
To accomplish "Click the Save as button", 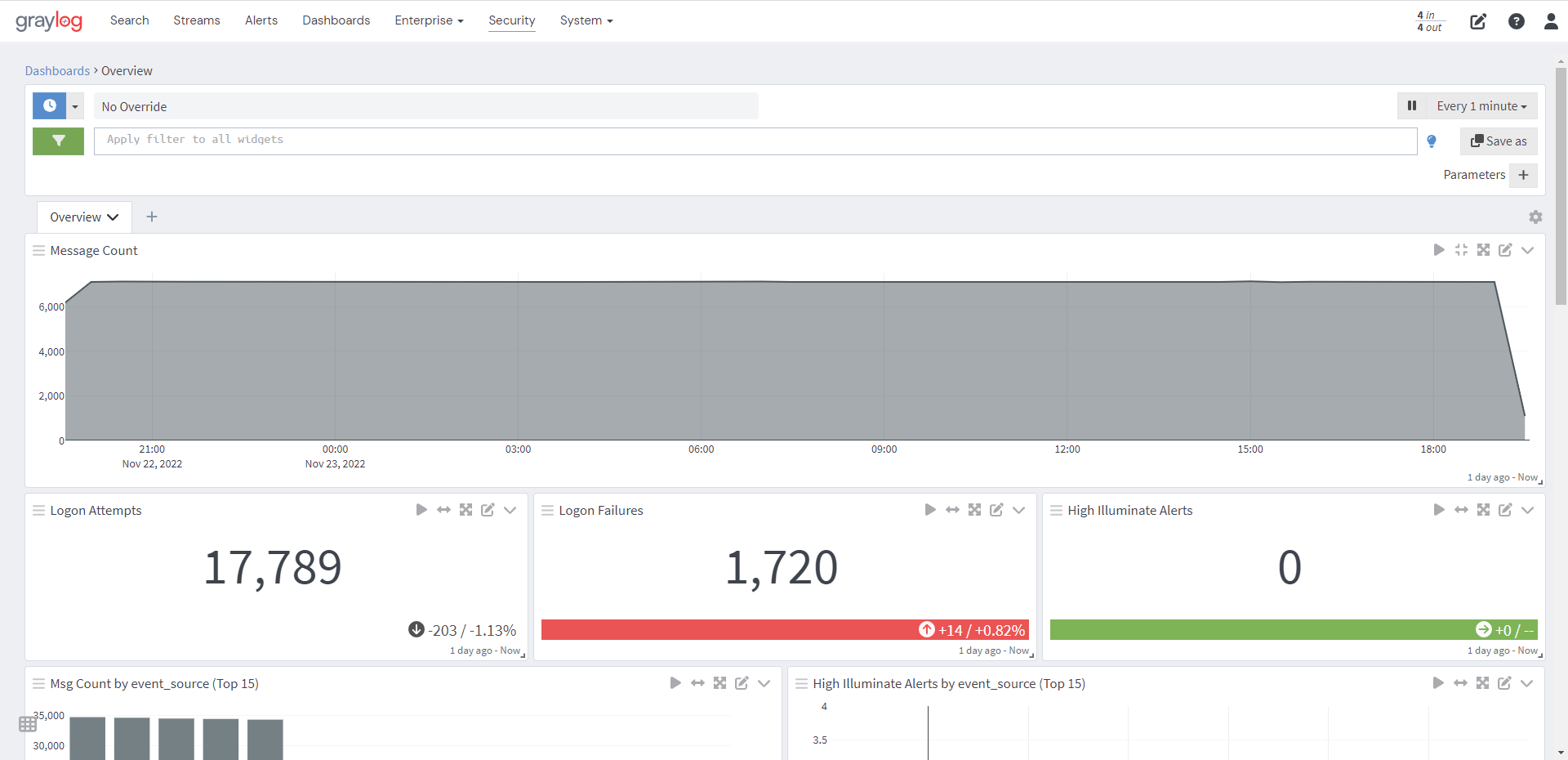I will tap(1499, 141).
